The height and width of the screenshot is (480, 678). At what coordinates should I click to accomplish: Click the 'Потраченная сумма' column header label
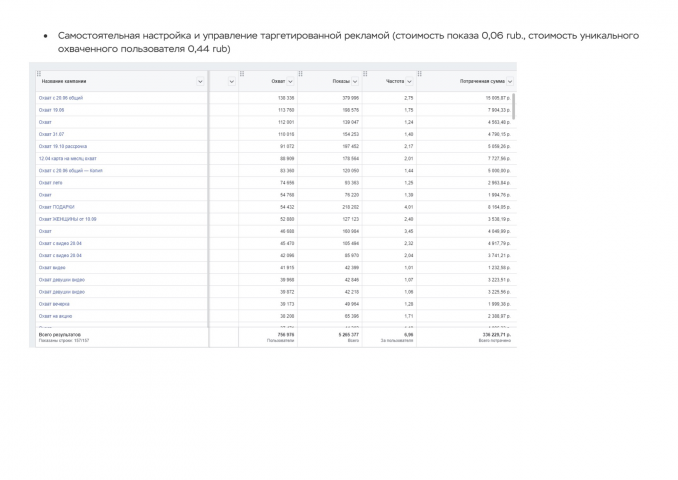482,81
